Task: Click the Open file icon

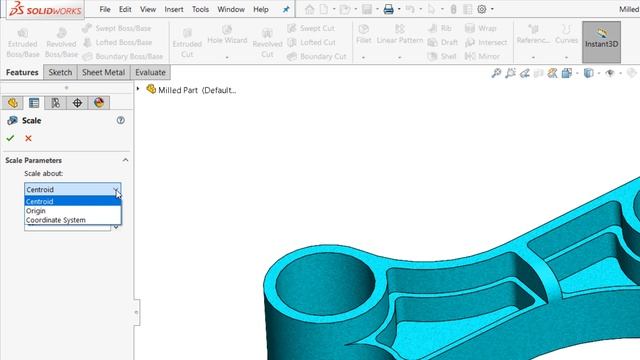Action: coord(345,9)
